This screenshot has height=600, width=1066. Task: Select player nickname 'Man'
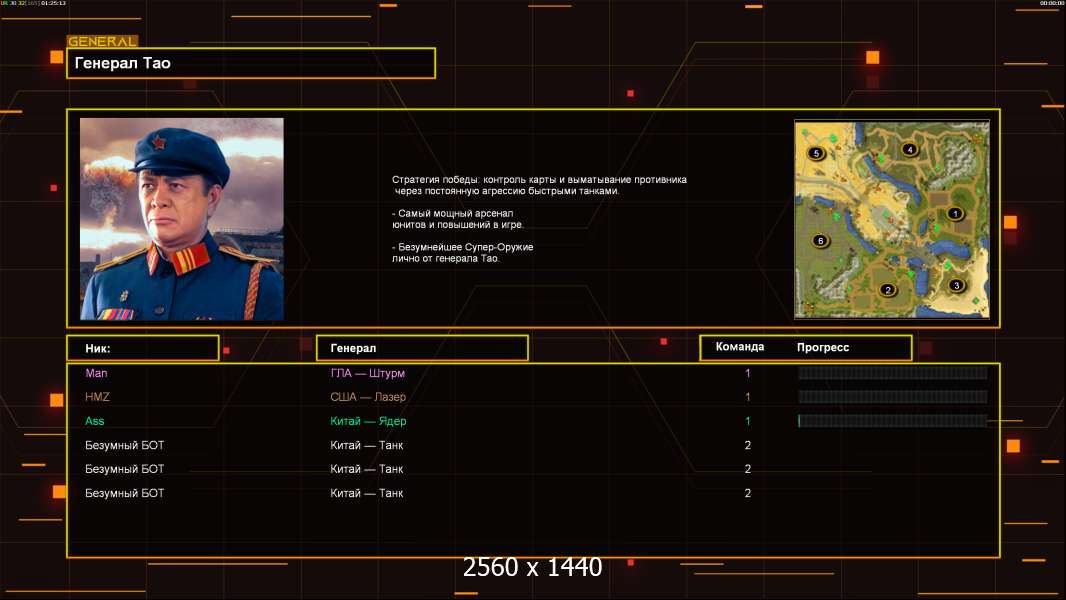(x=97, y=373)
